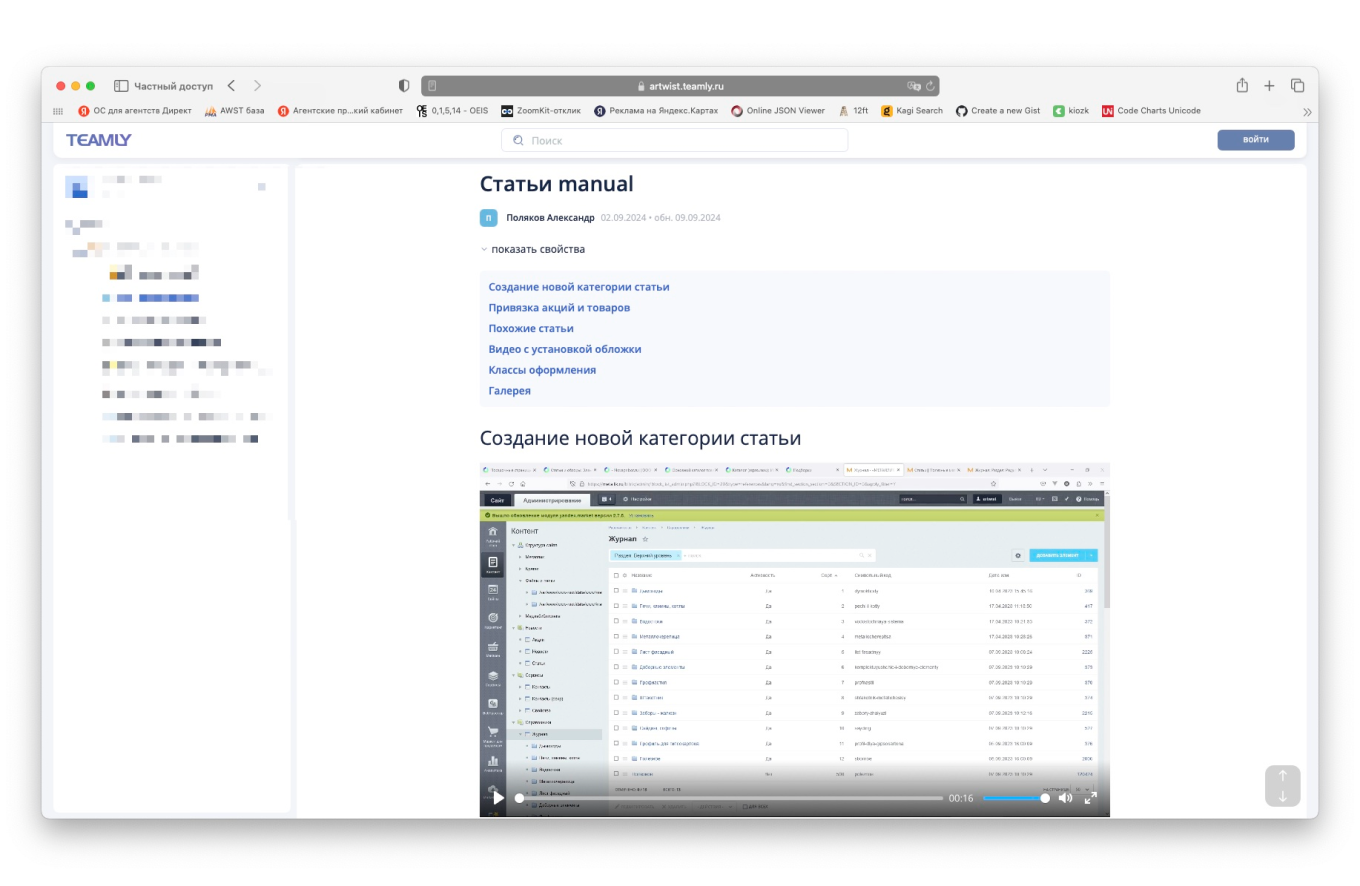Click the 00:16 video duration label
The height and width of the screenshot is (886, 1360).
click(961, 798)
